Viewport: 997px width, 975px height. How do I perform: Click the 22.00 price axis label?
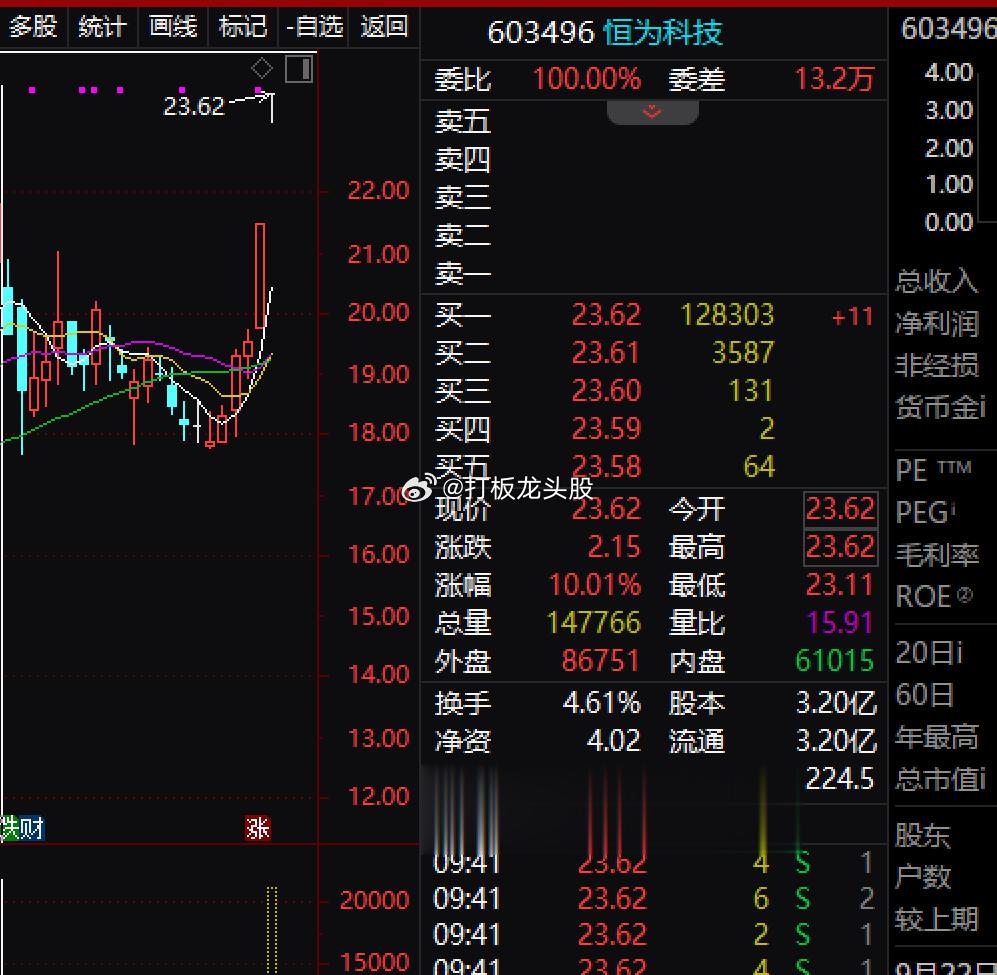(x=378, y=190)
